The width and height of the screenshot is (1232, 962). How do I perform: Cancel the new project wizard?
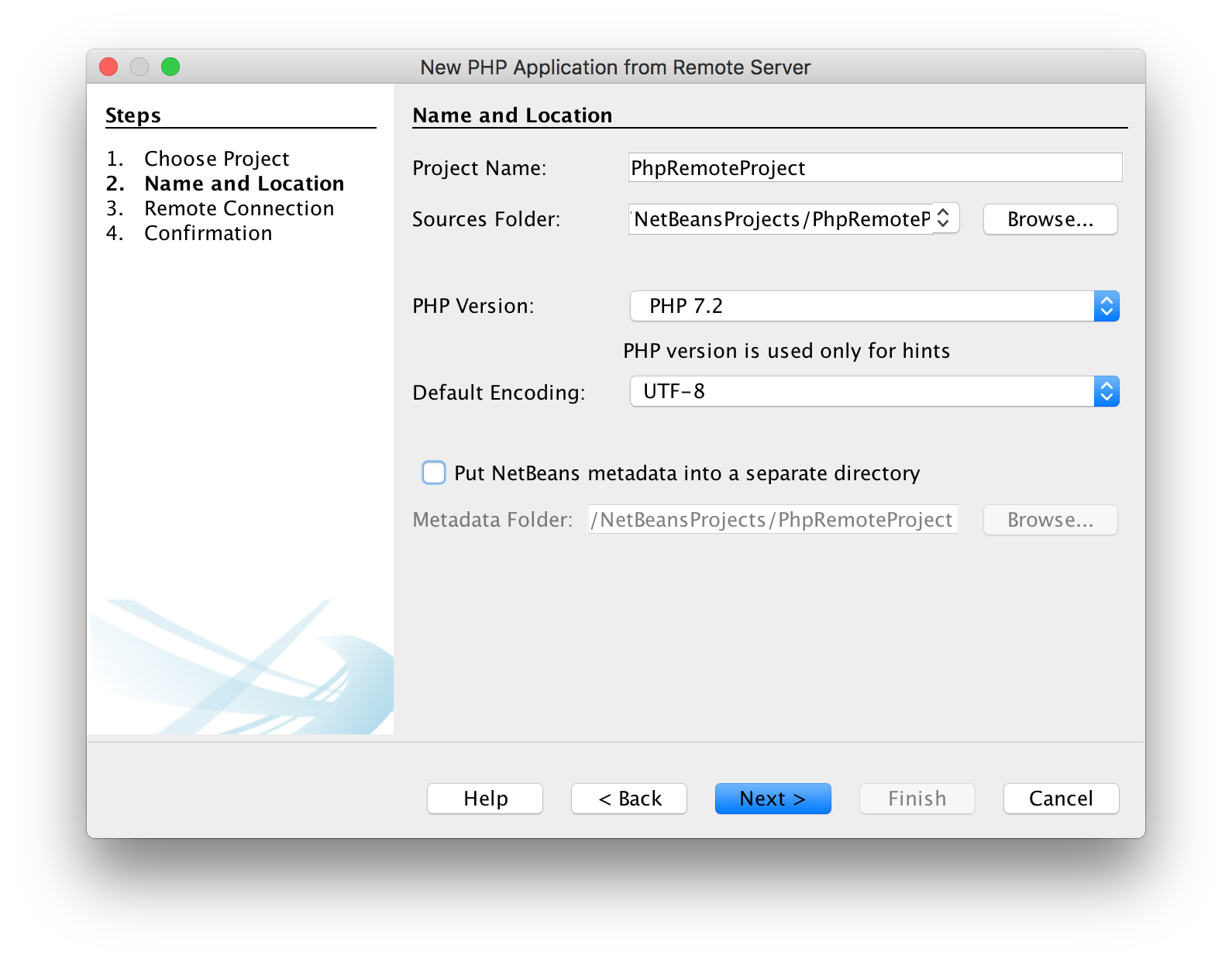(x=1062, y=799)
